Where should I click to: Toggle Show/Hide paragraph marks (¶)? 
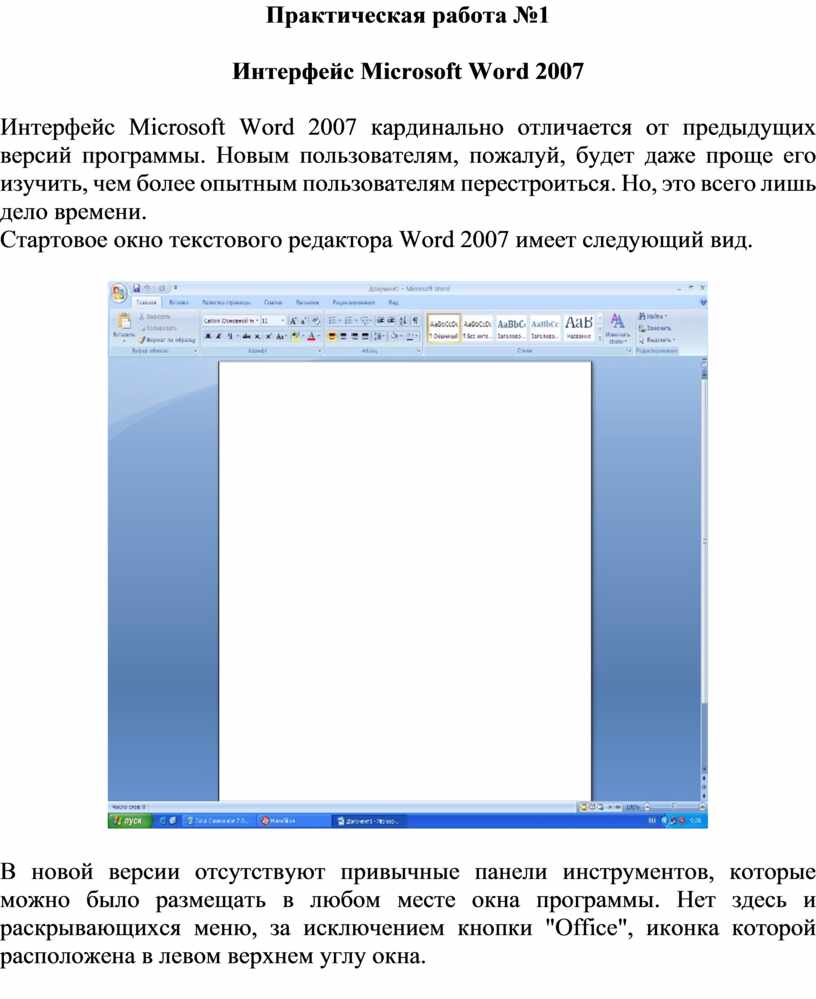coord(415,320)
